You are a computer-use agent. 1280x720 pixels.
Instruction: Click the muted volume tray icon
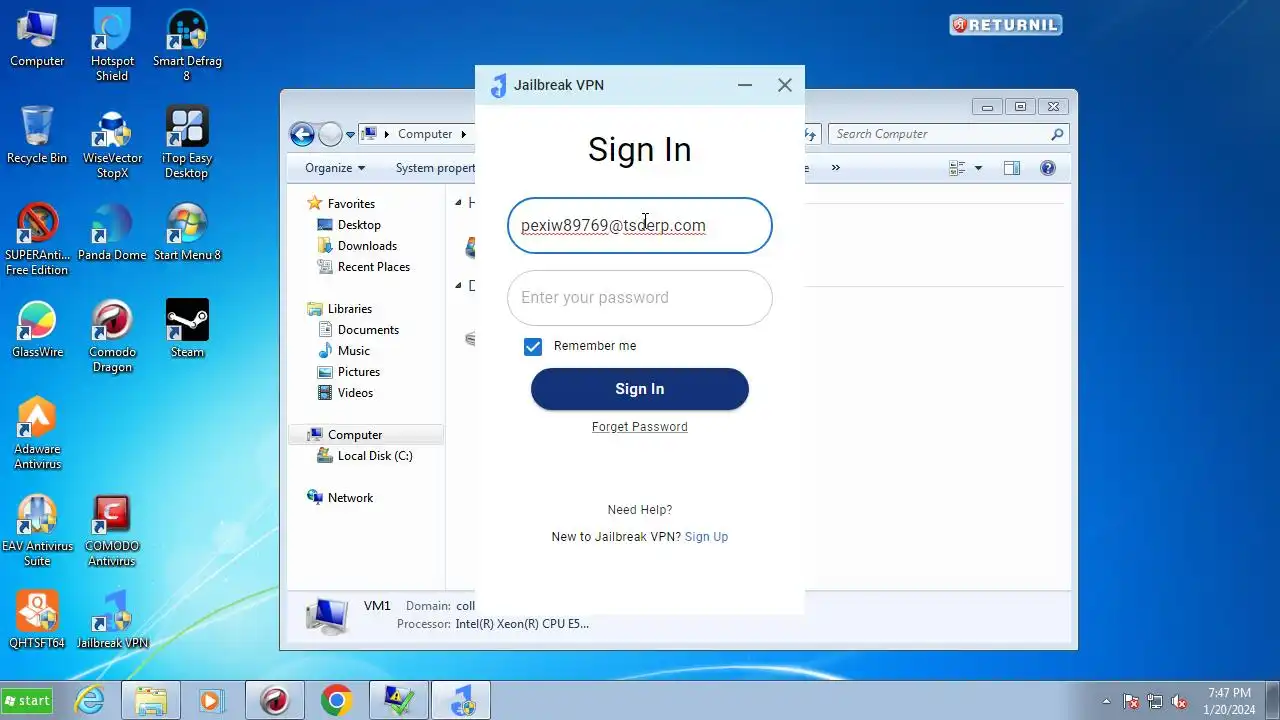1180,701
